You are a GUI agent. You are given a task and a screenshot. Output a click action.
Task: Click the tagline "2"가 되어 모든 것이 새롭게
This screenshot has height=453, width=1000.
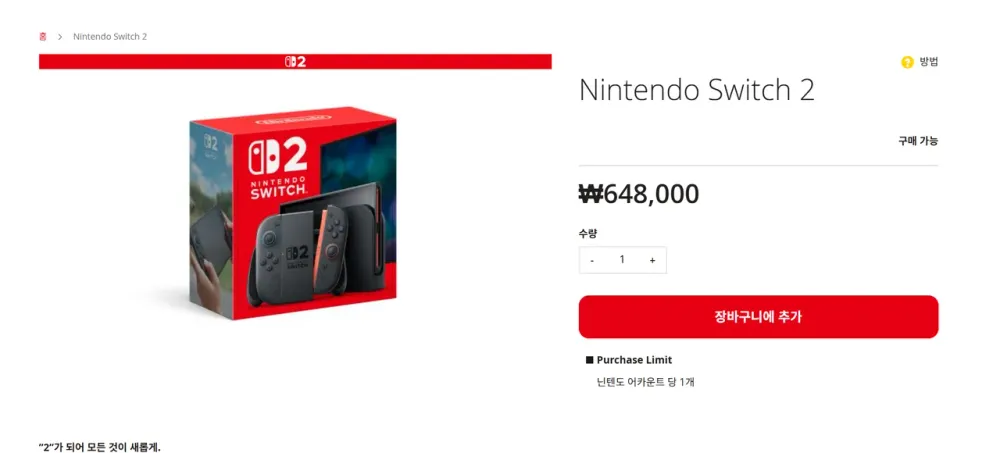pyautogui.click(x=100, y=447)
